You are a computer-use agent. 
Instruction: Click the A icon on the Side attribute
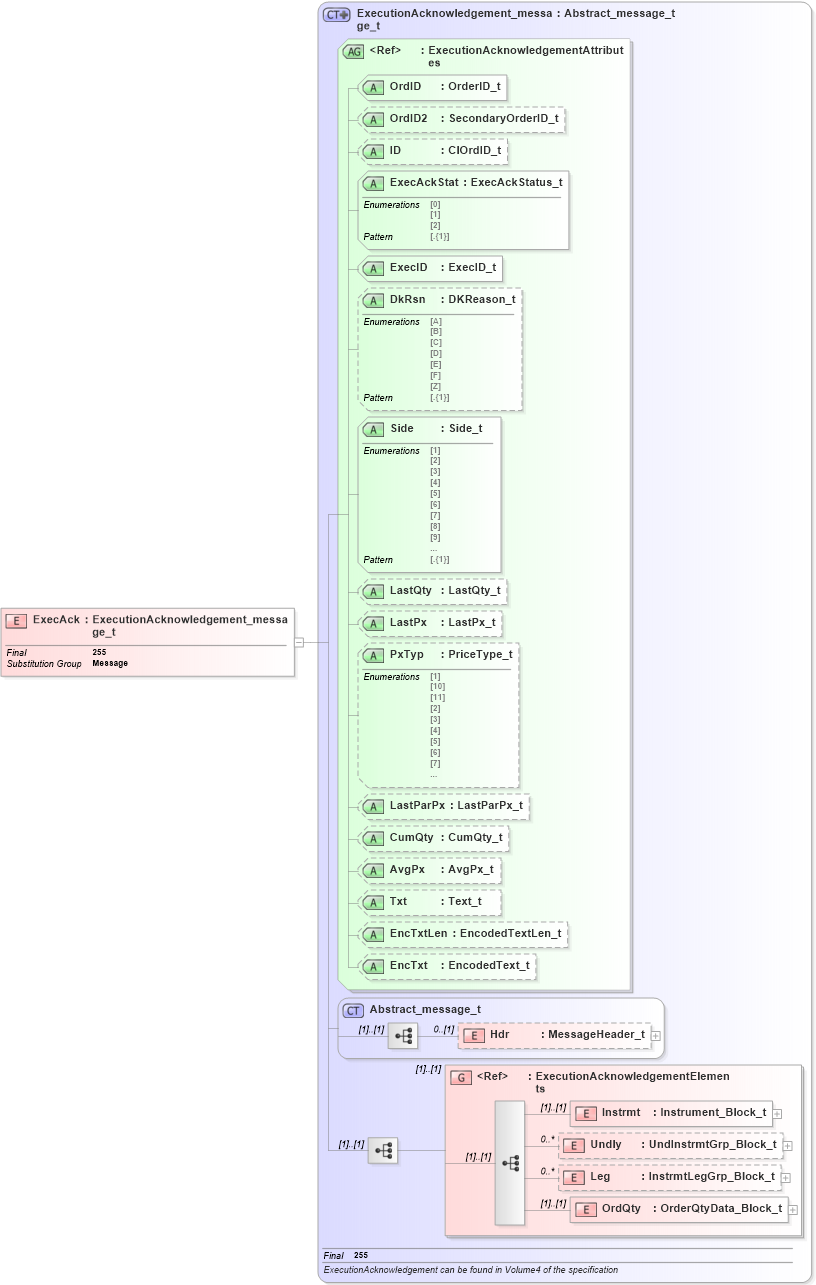tap(374, 429)
